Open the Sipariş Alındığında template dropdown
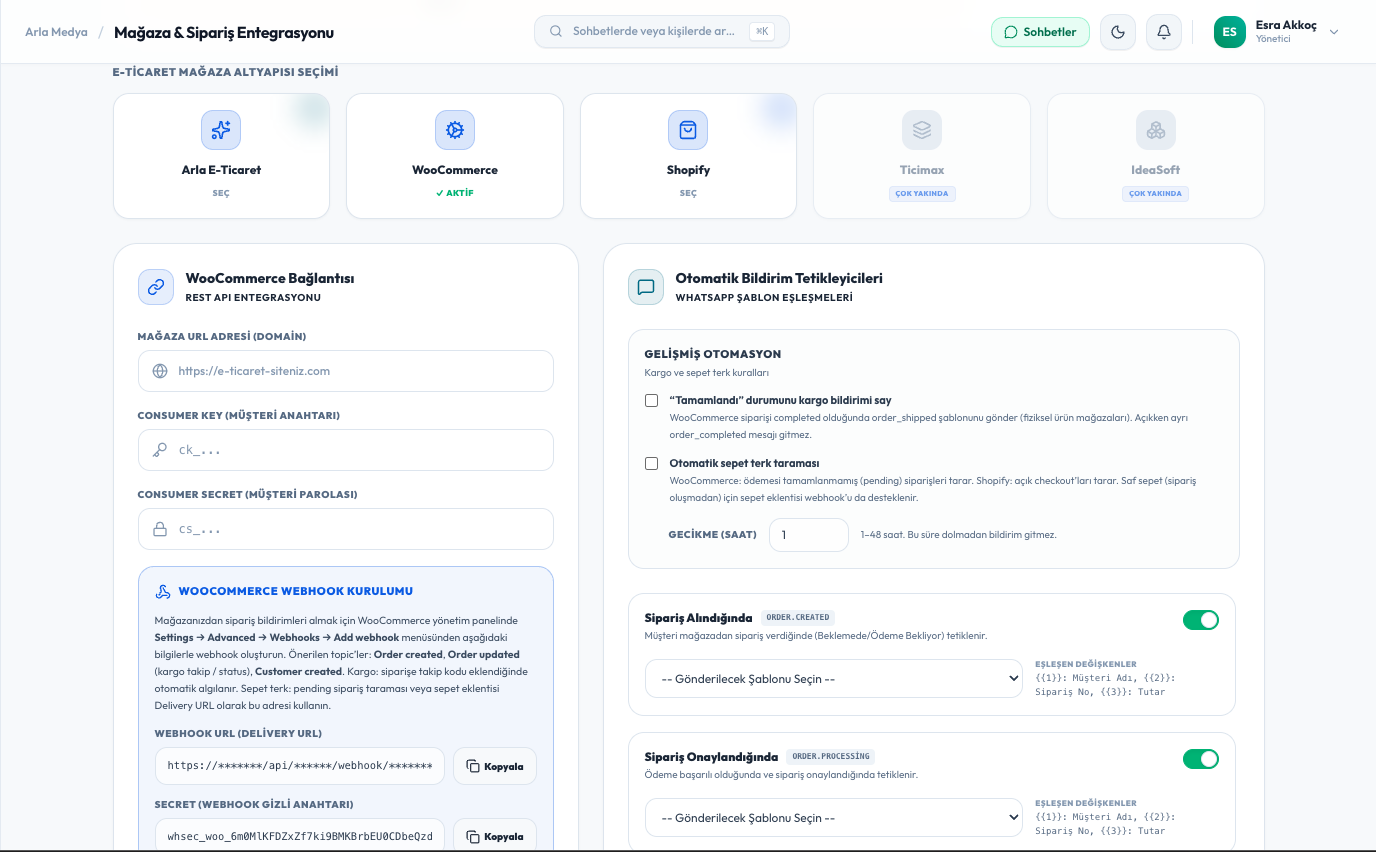 tap(834, 679)
